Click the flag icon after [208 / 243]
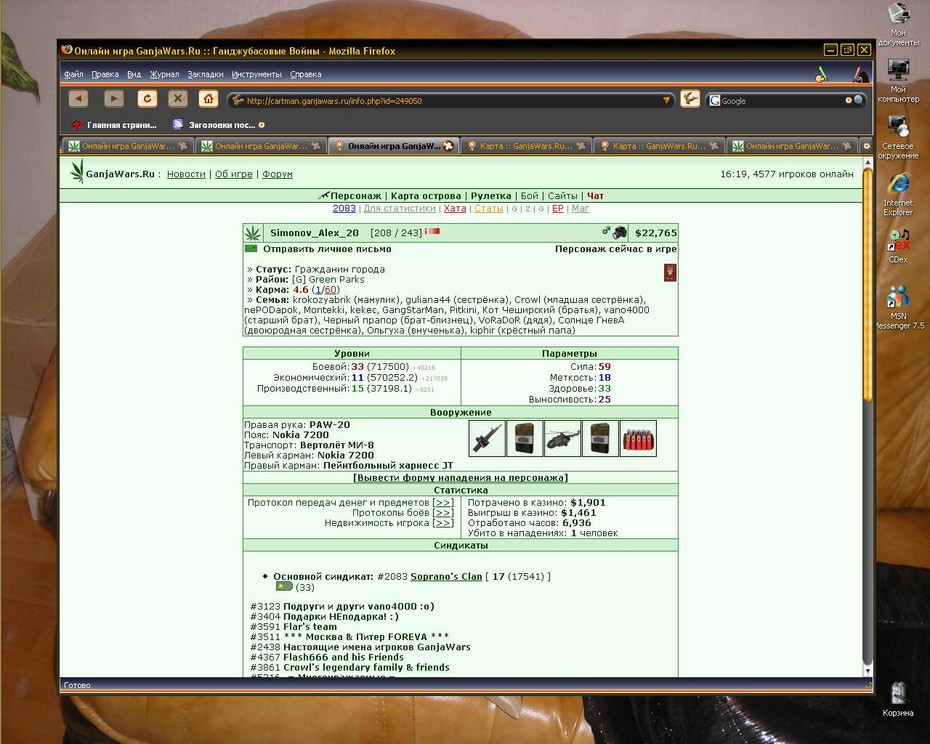 [x=433, y=231]
